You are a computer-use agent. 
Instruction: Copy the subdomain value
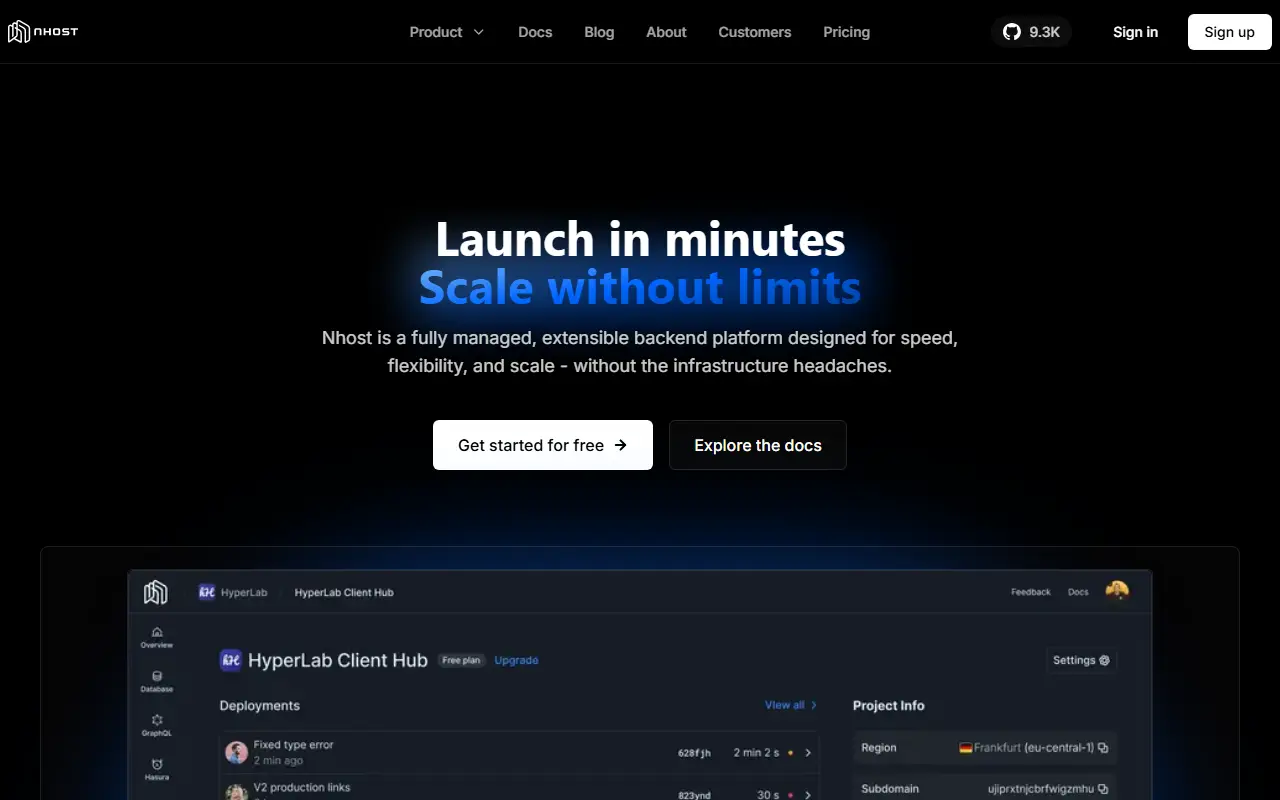pyautogui.click(x=1102, y=789)
